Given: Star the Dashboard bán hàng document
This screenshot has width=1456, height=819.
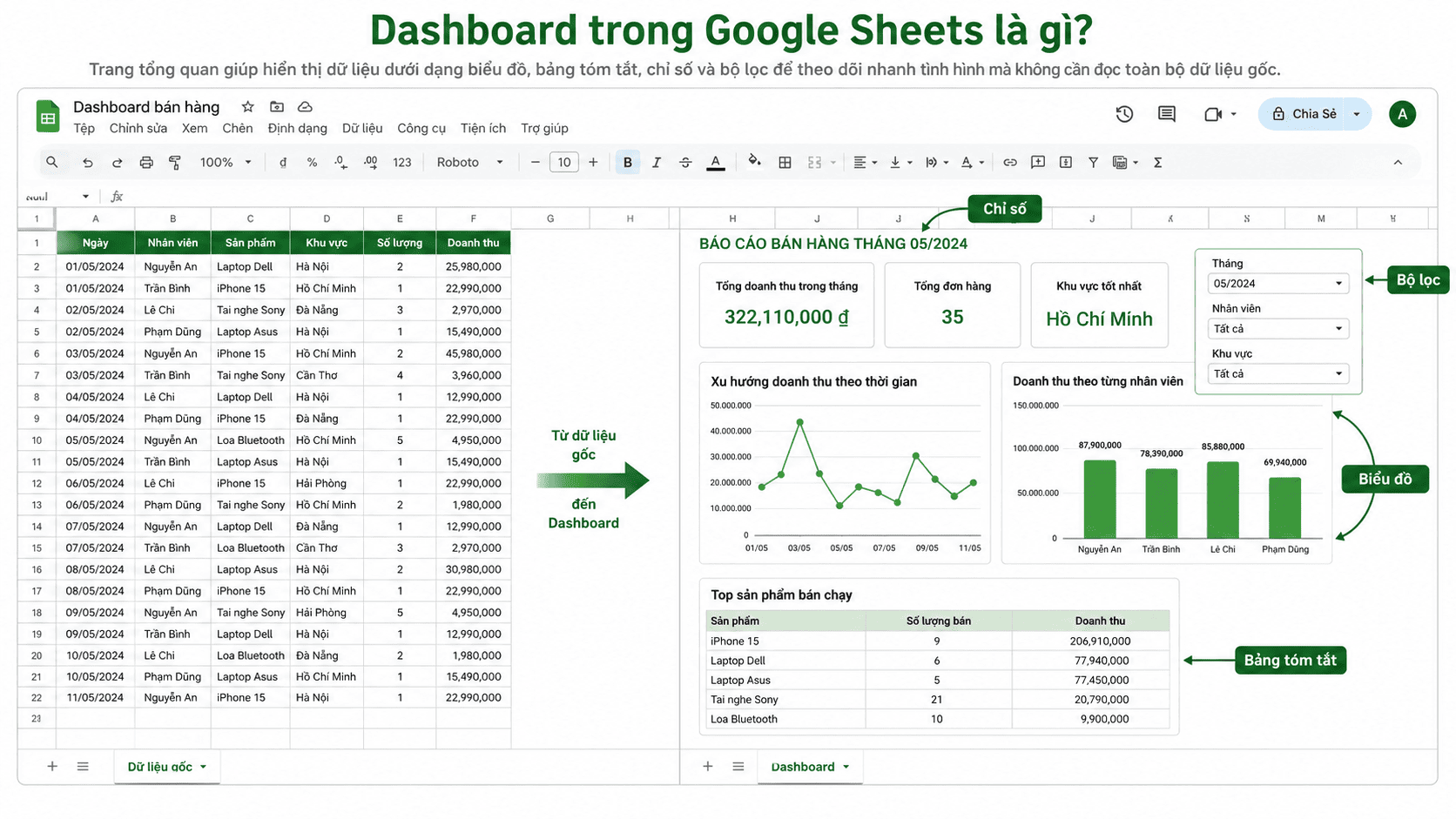Looking at the screenshot, I should [248, 106].
